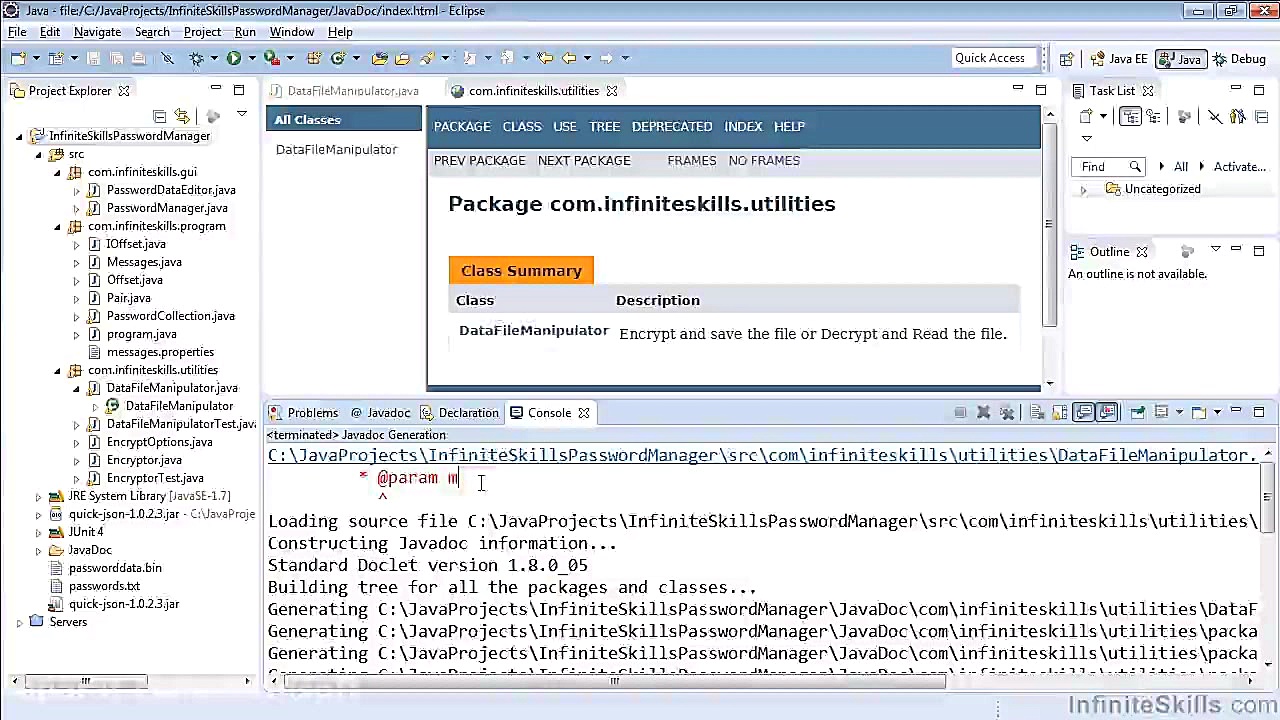Run the program with green Run button
The image size is (1280, 720).
[x=233, y=58]
